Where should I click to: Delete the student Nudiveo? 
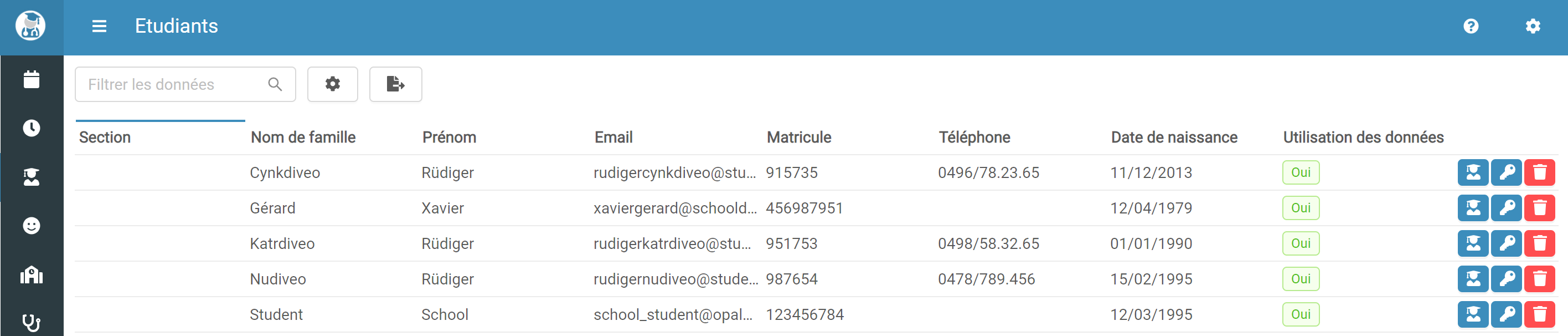(1539, 279)
